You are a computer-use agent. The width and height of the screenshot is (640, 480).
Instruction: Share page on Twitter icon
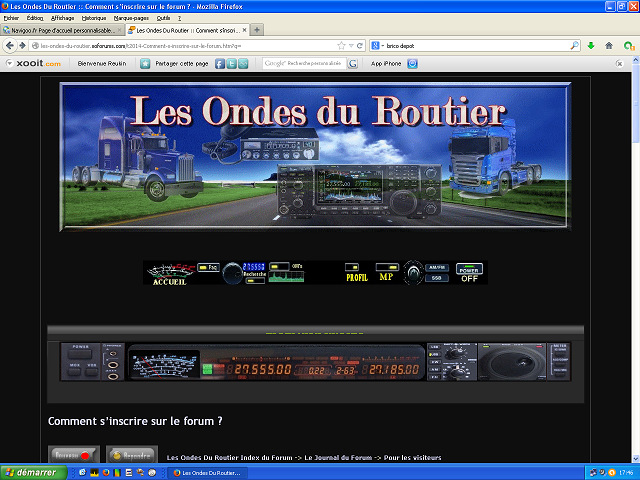pyautogui.click(x=231, y=64)
